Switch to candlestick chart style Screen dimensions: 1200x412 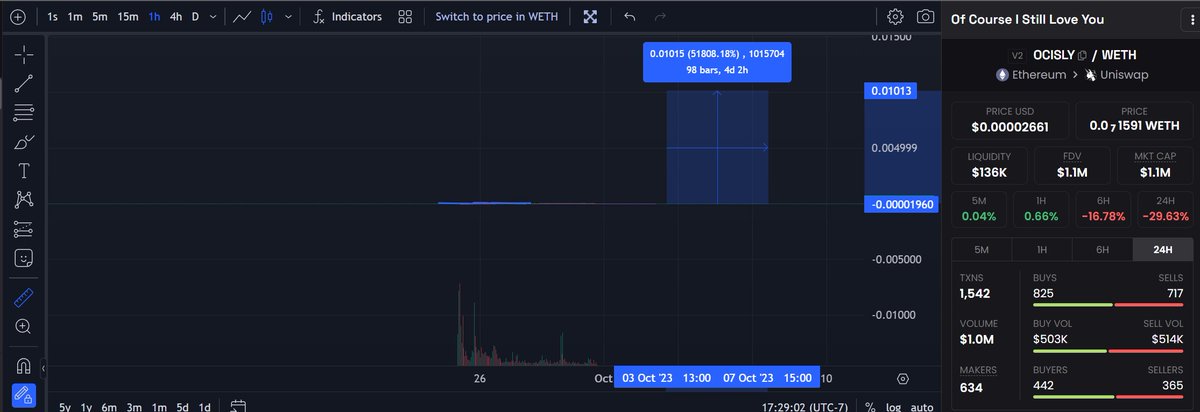(x=266, y=17)
